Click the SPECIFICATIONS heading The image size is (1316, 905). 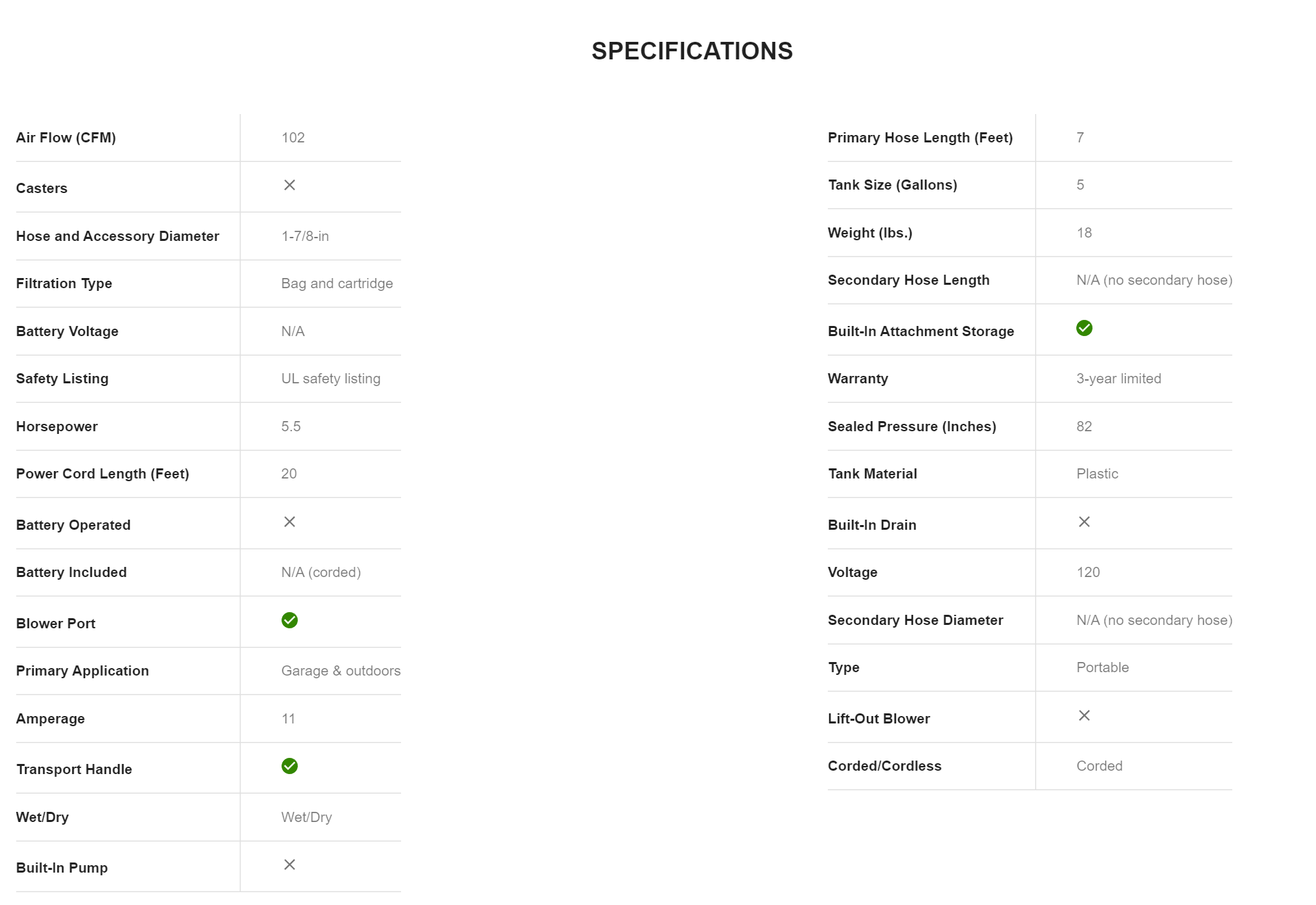click(x=691, y=51)
